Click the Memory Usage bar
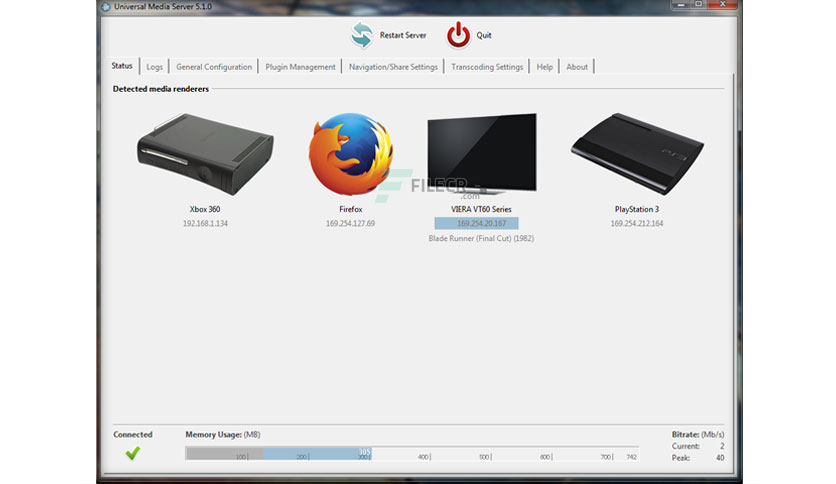The width and height of the screenshot is (836, 484). [412, 453]
